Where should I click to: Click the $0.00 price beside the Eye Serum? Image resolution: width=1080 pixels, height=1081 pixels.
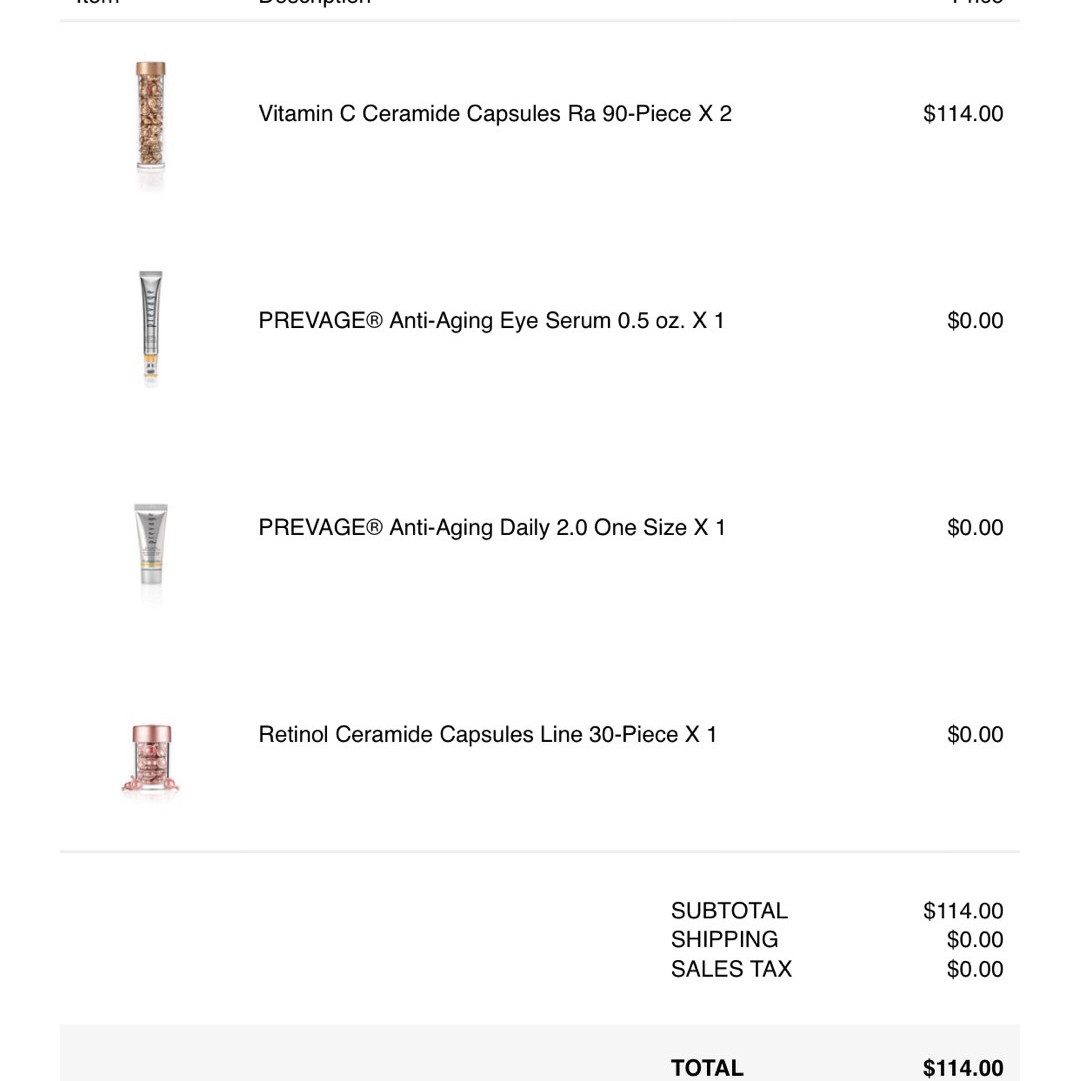(975, 321)
